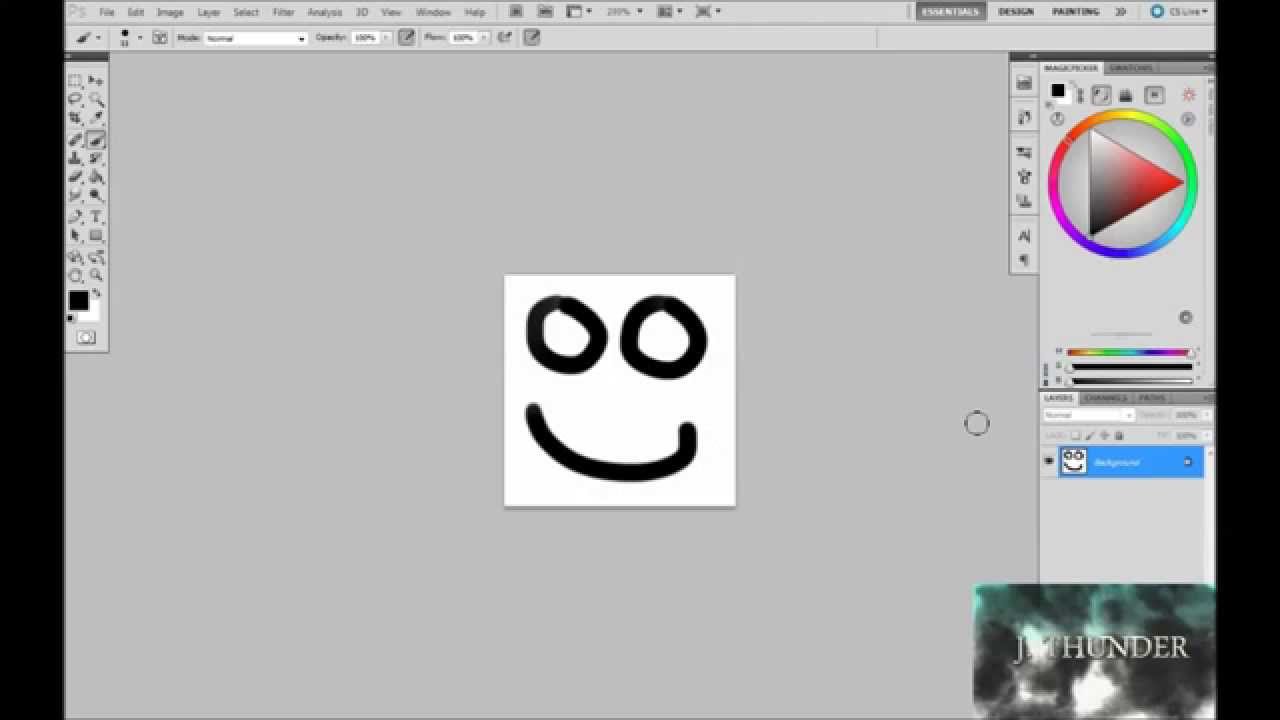Screen dimensions: 1280x720
Task: Select the 3D Object Rotate tool
Action: point(75,257)
